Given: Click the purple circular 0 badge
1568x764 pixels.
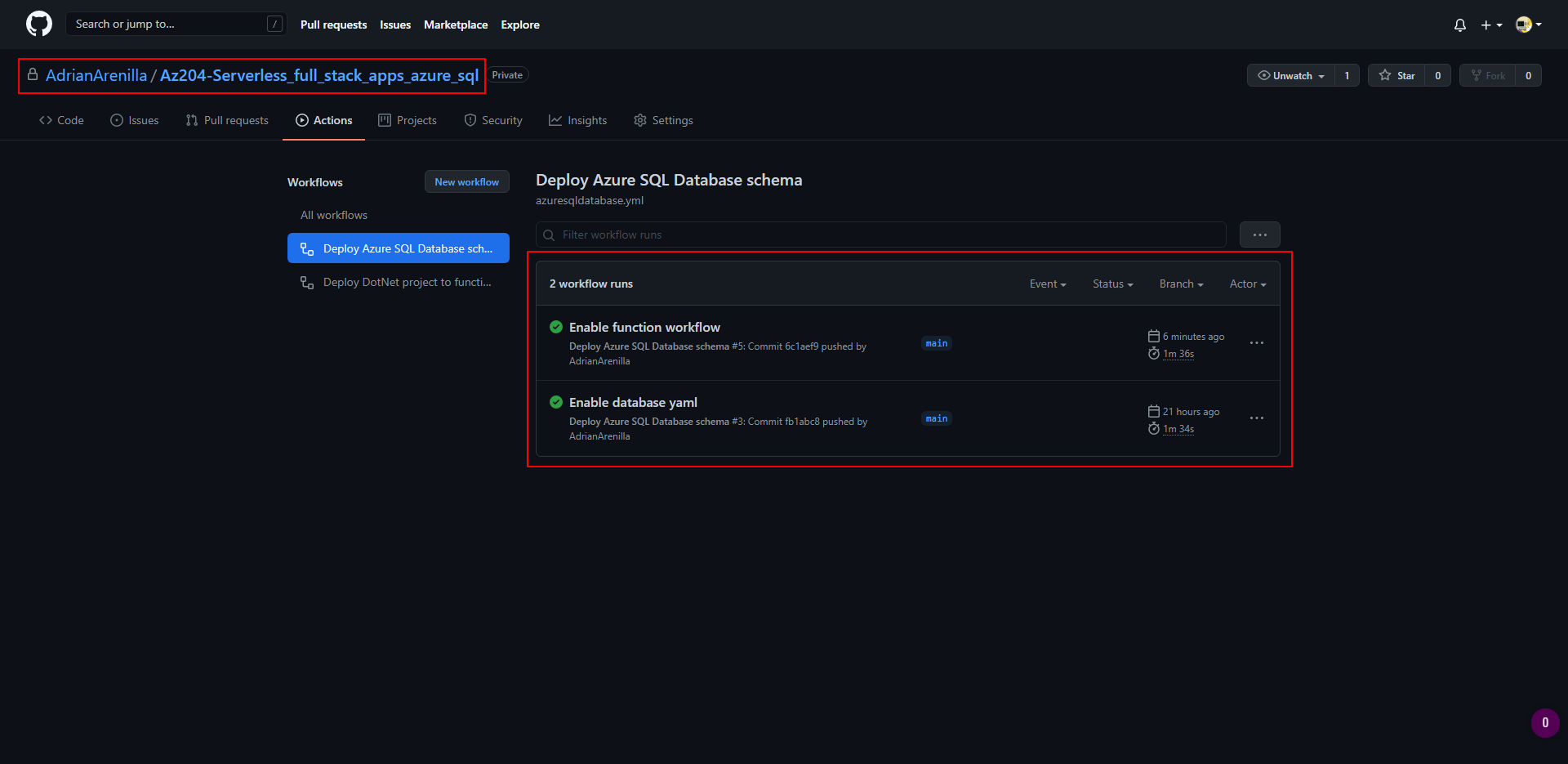Looking at the screenshot, I should pos(1545,722).
